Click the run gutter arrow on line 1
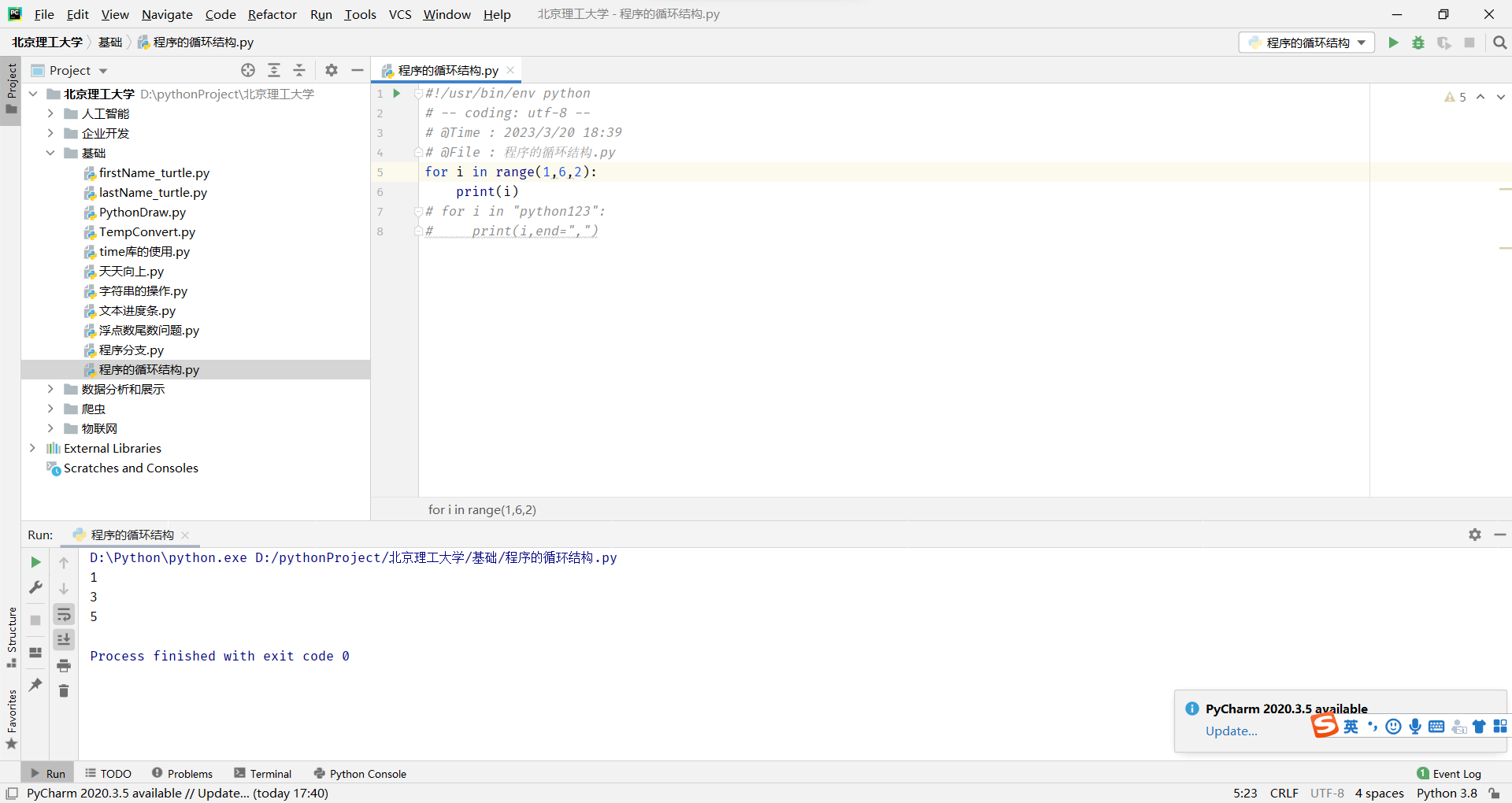Screen dimensions: 1512x803 pyautogui.click(x=397, y=93)
